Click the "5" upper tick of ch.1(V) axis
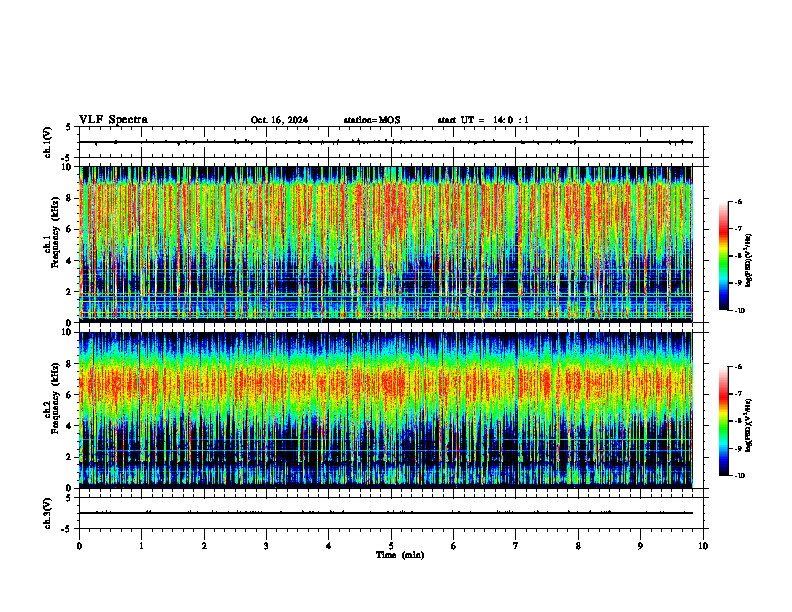 click(x=69, y=128)
